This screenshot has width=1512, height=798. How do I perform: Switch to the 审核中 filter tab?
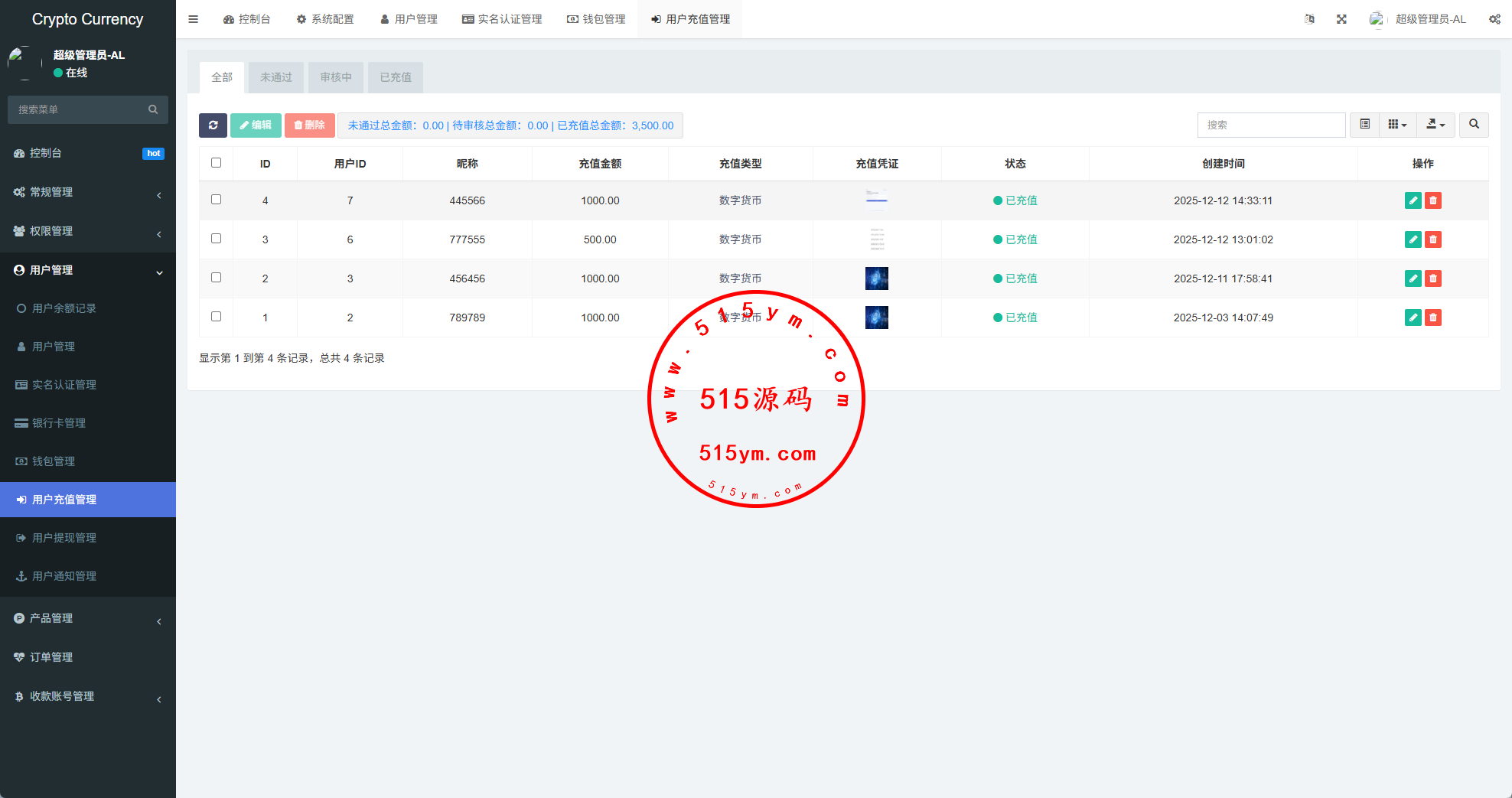tap(336, 77)
